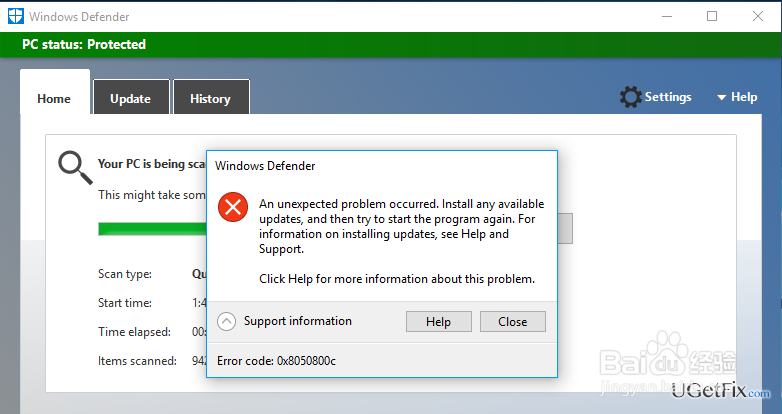Click the error dialog title bar
The width and height of the screenshot is (782, 414).
tap(380, 165)
